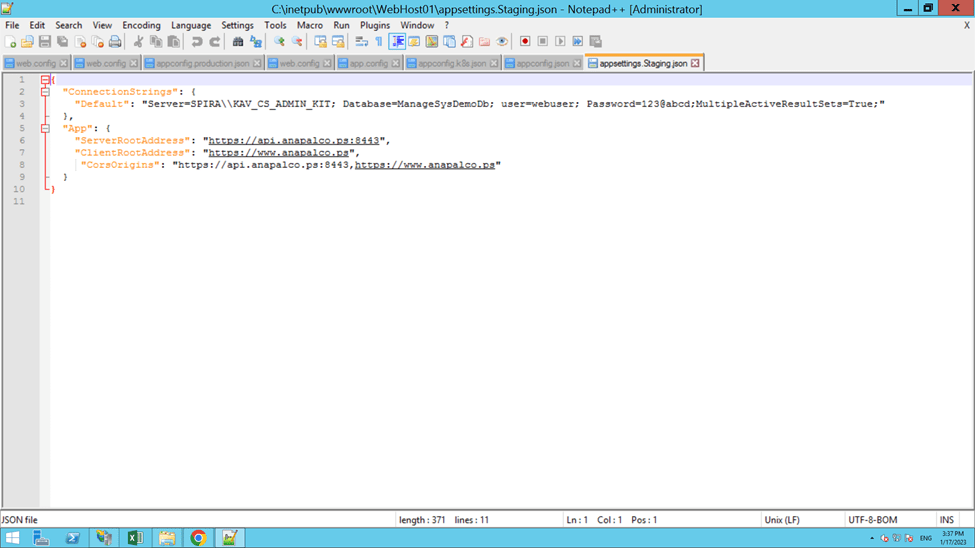Screen dimensions: 975x548
Task: Switch to appconfig.production.json tab
Action: pyautogui.click(x=203, y=63)
